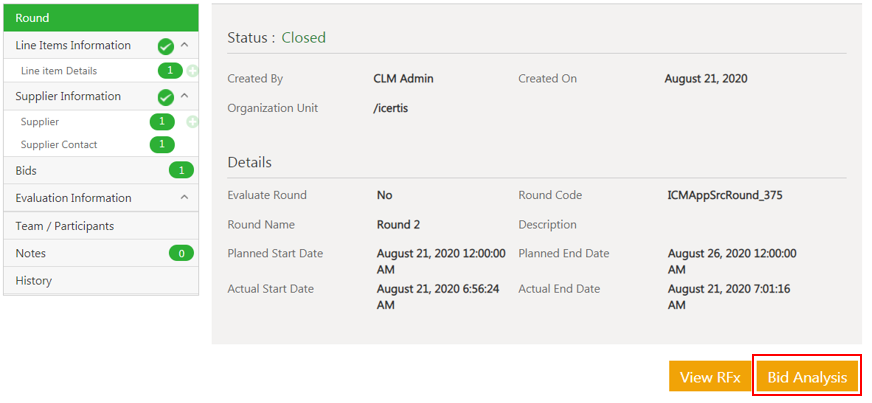Open the Notes label in sidebar
Image resolution: width=872 pixels, height=403 pixels.
(31, 254)
